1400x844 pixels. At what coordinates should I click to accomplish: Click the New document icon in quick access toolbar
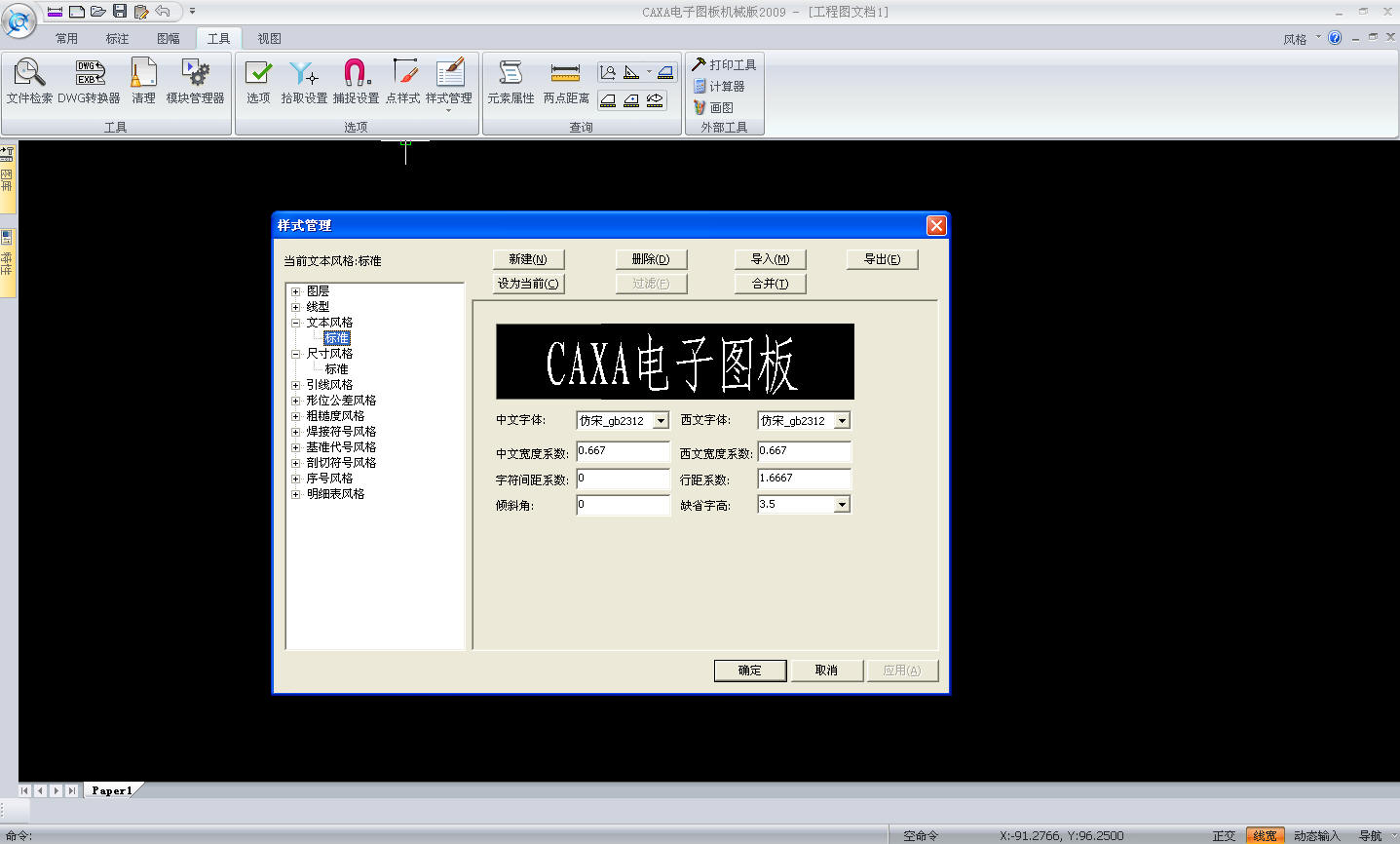77,12
